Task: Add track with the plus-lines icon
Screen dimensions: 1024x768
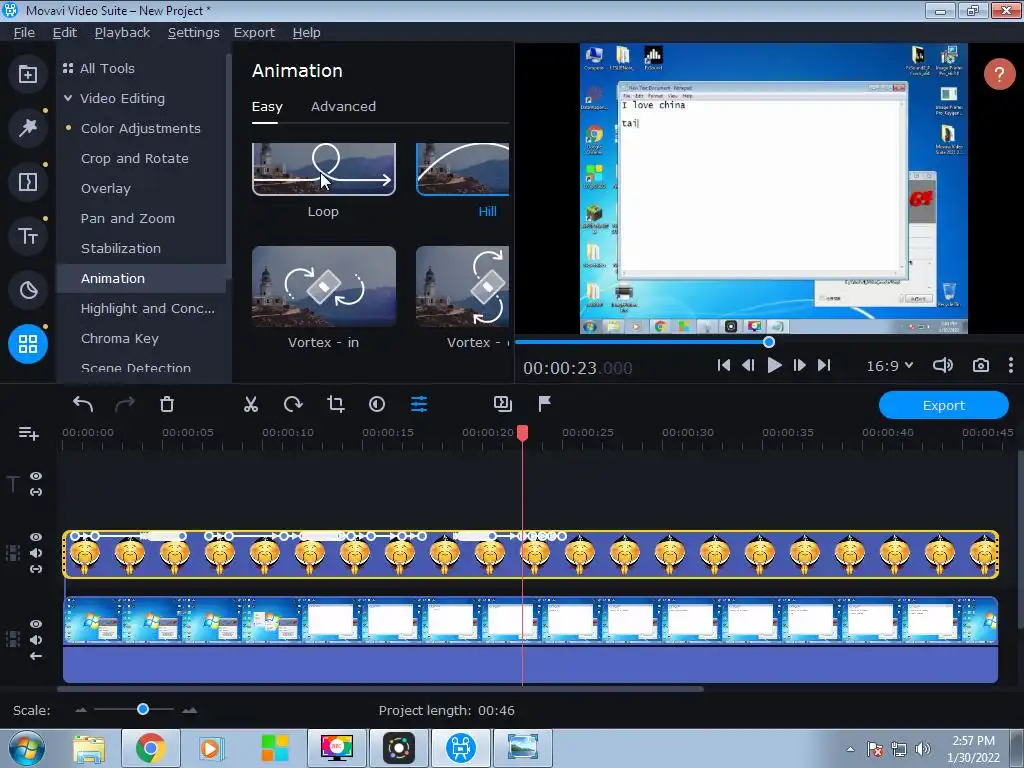Action: pyautogui.click(x=29, y=433)
